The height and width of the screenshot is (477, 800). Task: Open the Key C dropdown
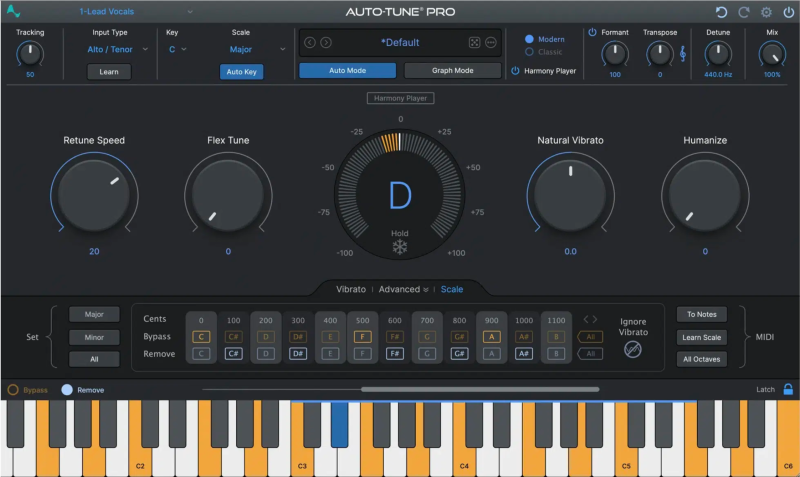pos(178,49)
